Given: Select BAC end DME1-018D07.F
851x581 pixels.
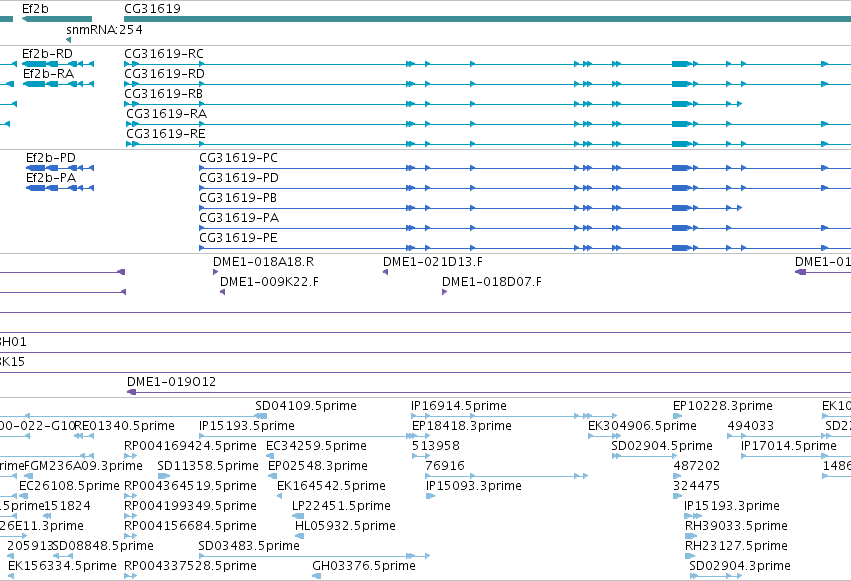Looking at the screenshot, I should (x=492, y=282).
